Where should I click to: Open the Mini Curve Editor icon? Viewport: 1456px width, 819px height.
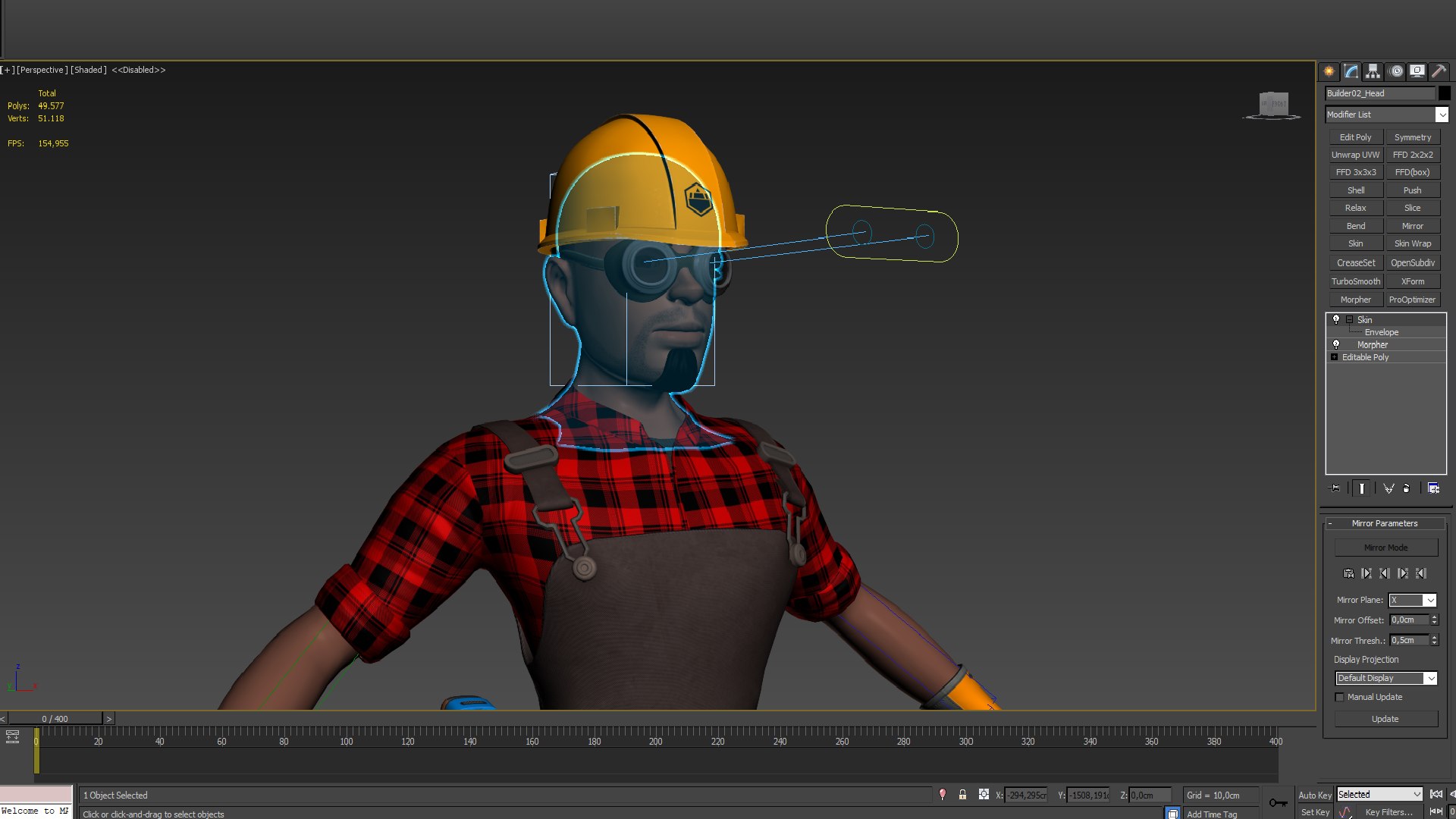(x=12, y=736)
